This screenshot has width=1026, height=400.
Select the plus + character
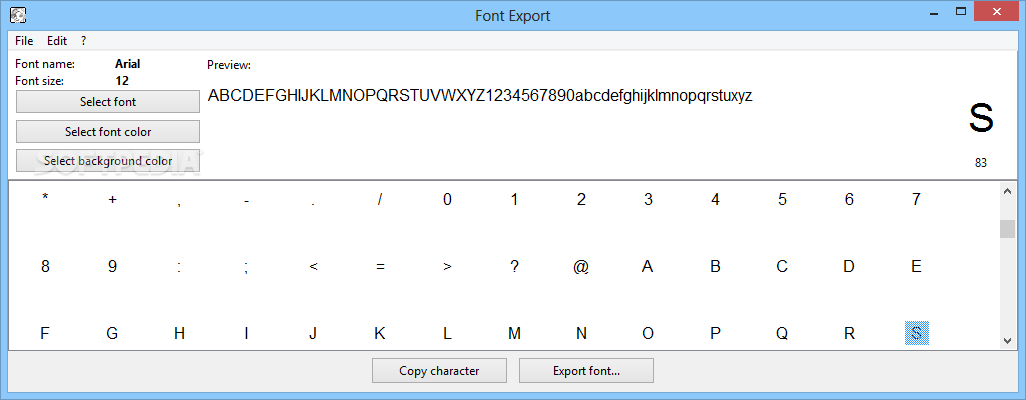(112, 200)
